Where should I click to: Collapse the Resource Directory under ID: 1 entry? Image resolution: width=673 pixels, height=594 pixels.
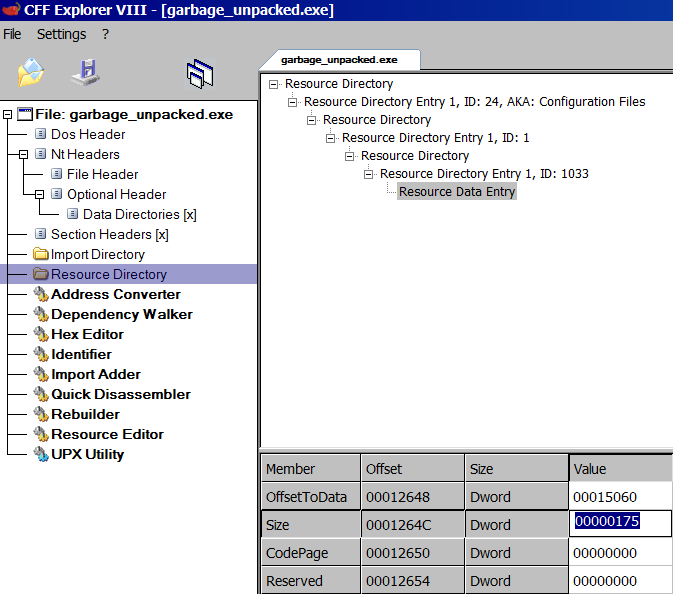pos(349,156)
